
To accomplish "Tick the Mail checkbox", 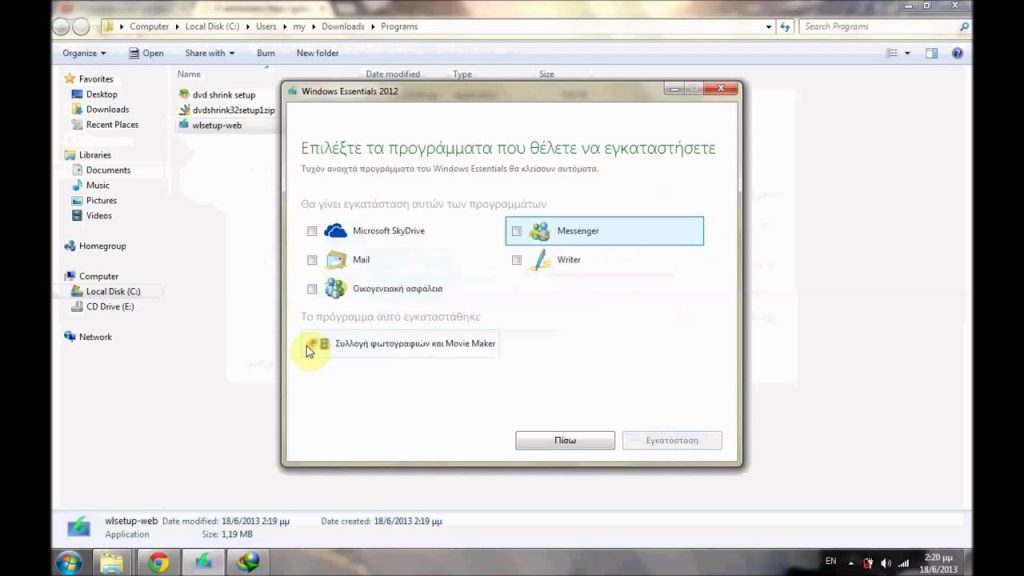I will [312, 260].
